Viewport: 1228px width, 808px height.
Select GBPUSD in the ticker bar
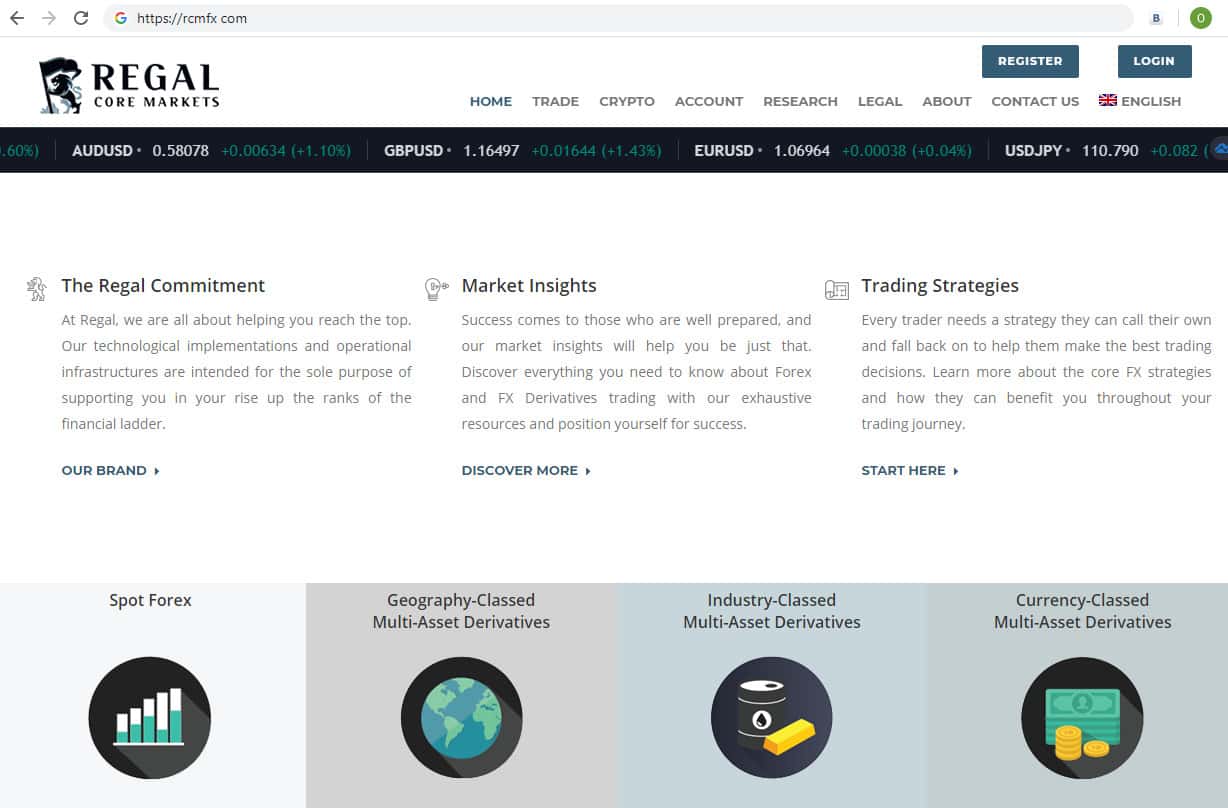413,151
